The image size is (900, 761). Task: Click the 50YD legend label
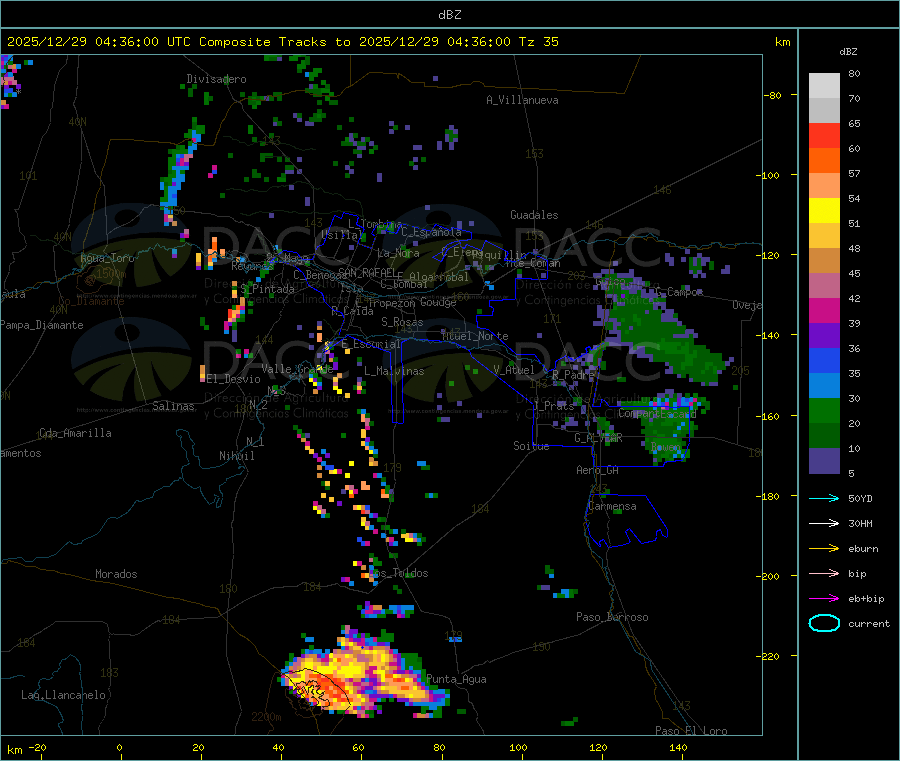(x=860, y=498)
